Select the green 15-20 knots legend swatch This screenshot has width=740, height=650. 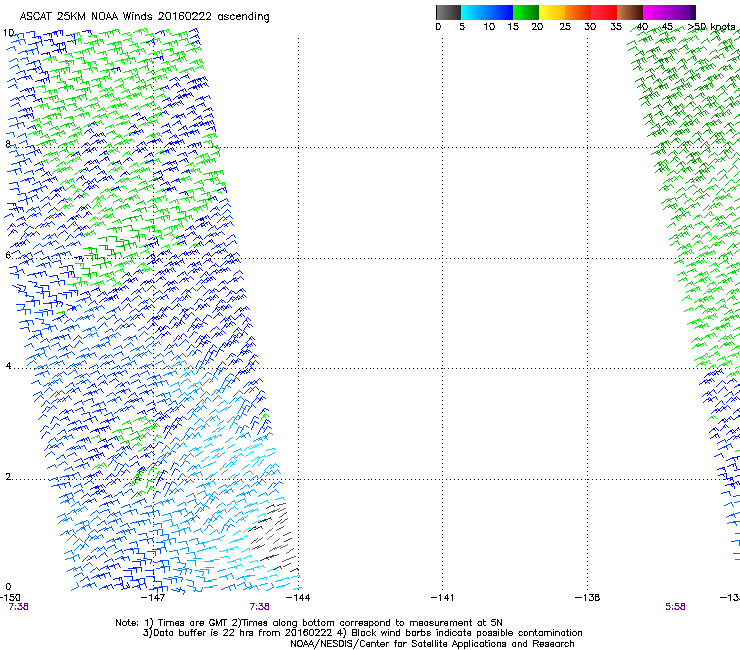coord(526,12)
